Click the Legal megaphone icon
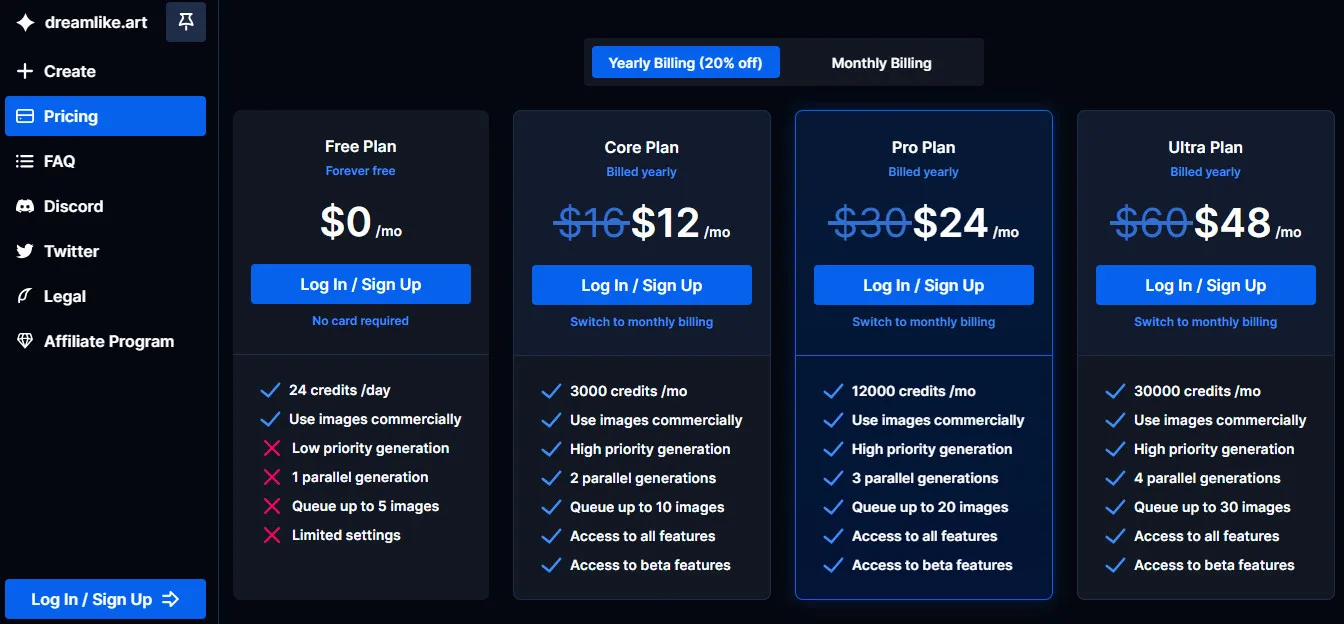This screenshot has width=1344, height=624. click(23, 296)
